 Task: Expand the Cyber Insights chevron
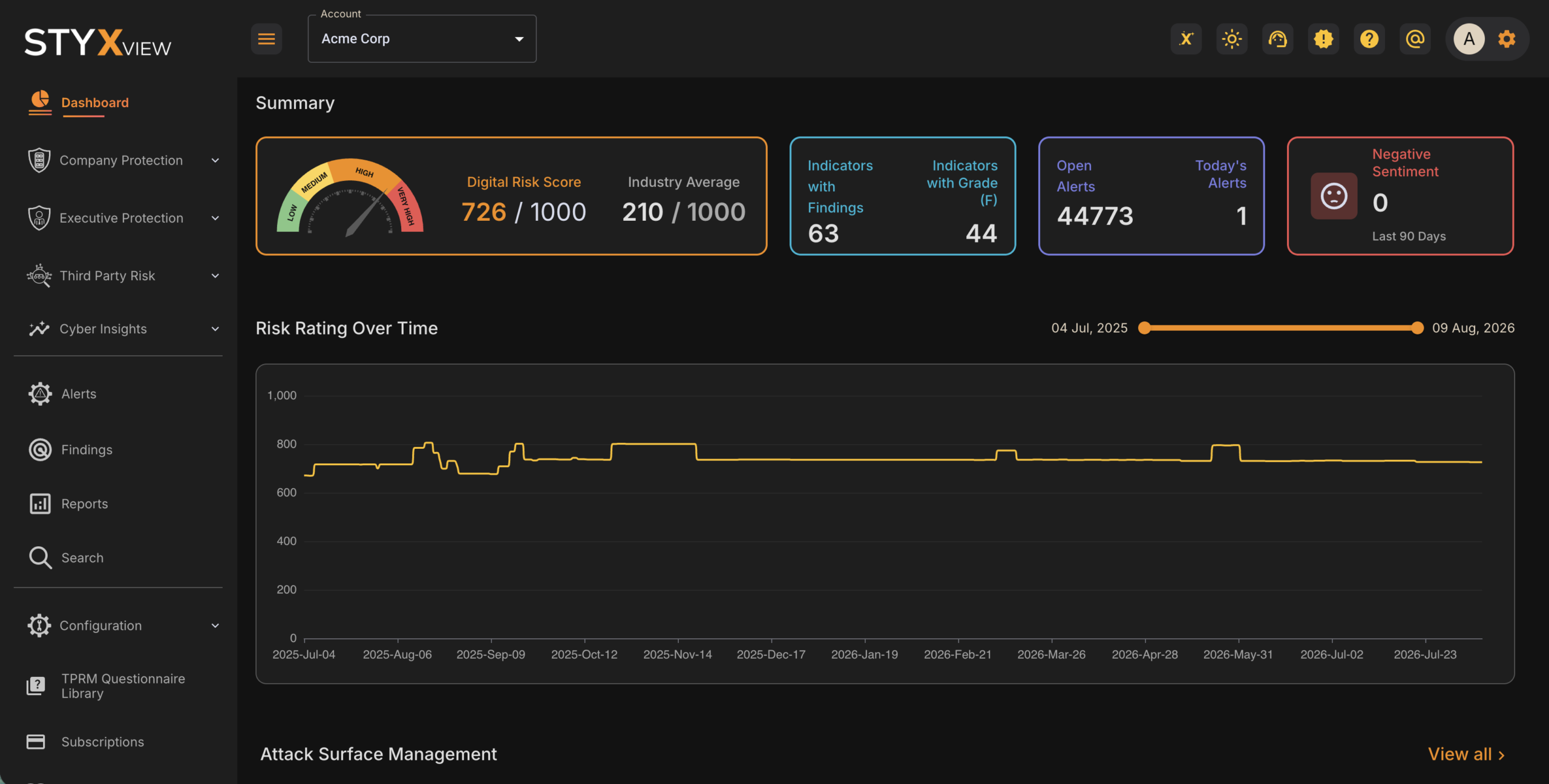(215, 329)
